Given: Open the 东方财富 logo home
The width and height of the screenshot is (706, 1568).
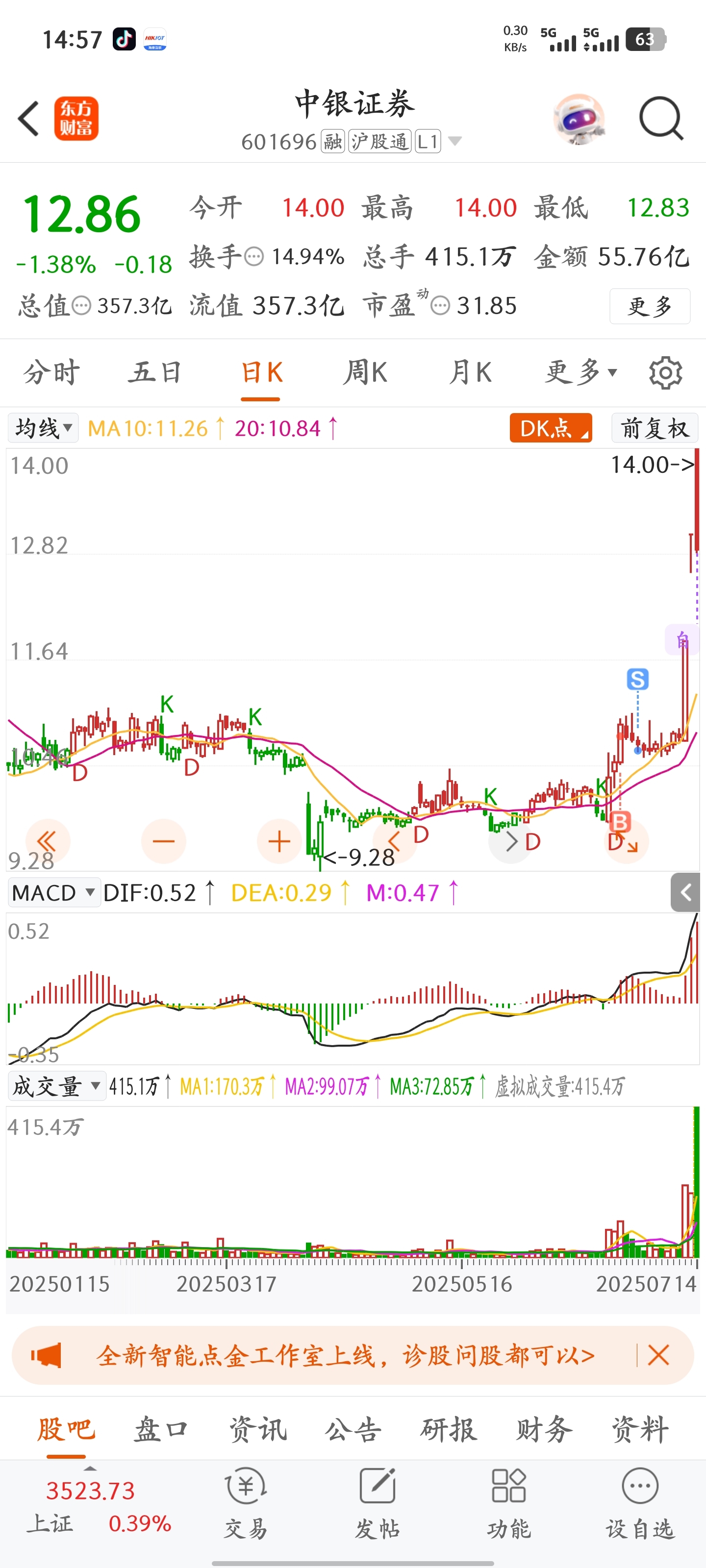Looking at the screenshot, I should pyautogui.click(x=76, y=118).
